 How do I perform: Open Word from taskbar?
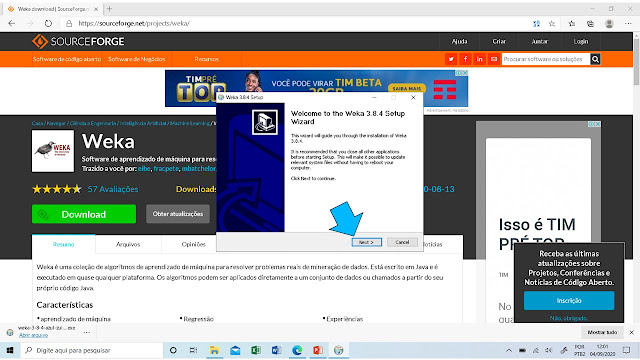pyautogui.click(x=276, y=350)
